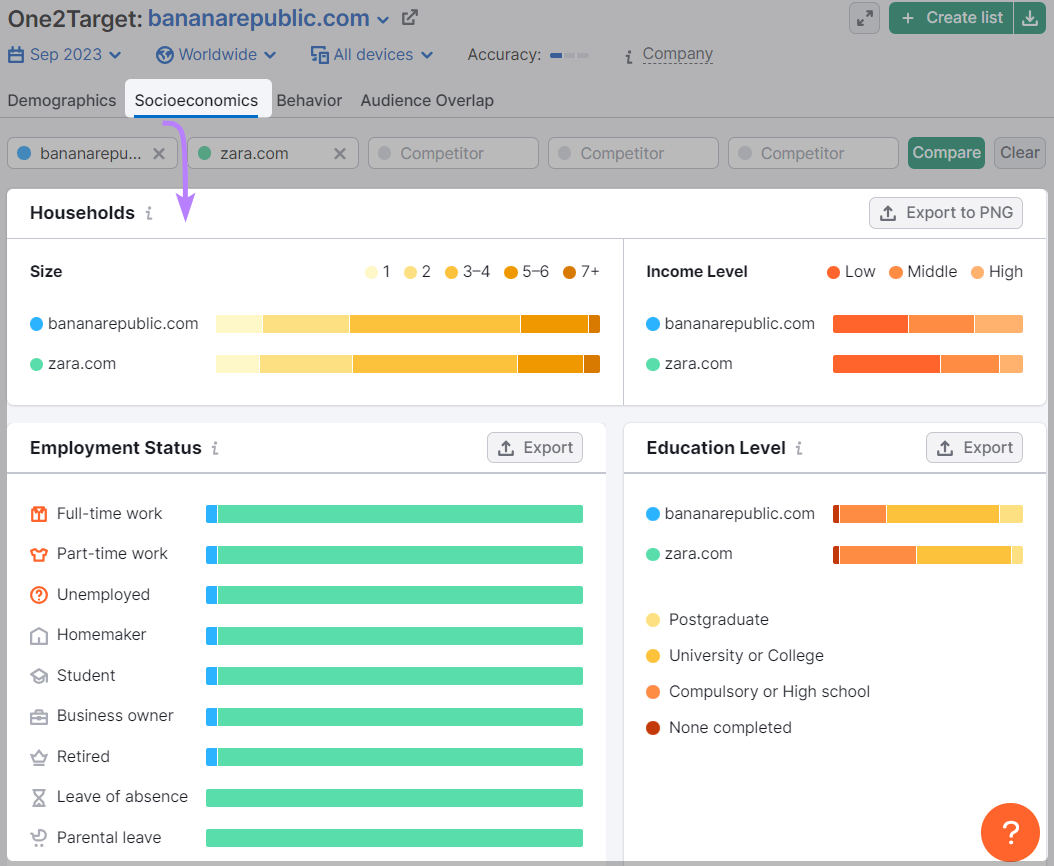Click the Compare button

[945, 152]
